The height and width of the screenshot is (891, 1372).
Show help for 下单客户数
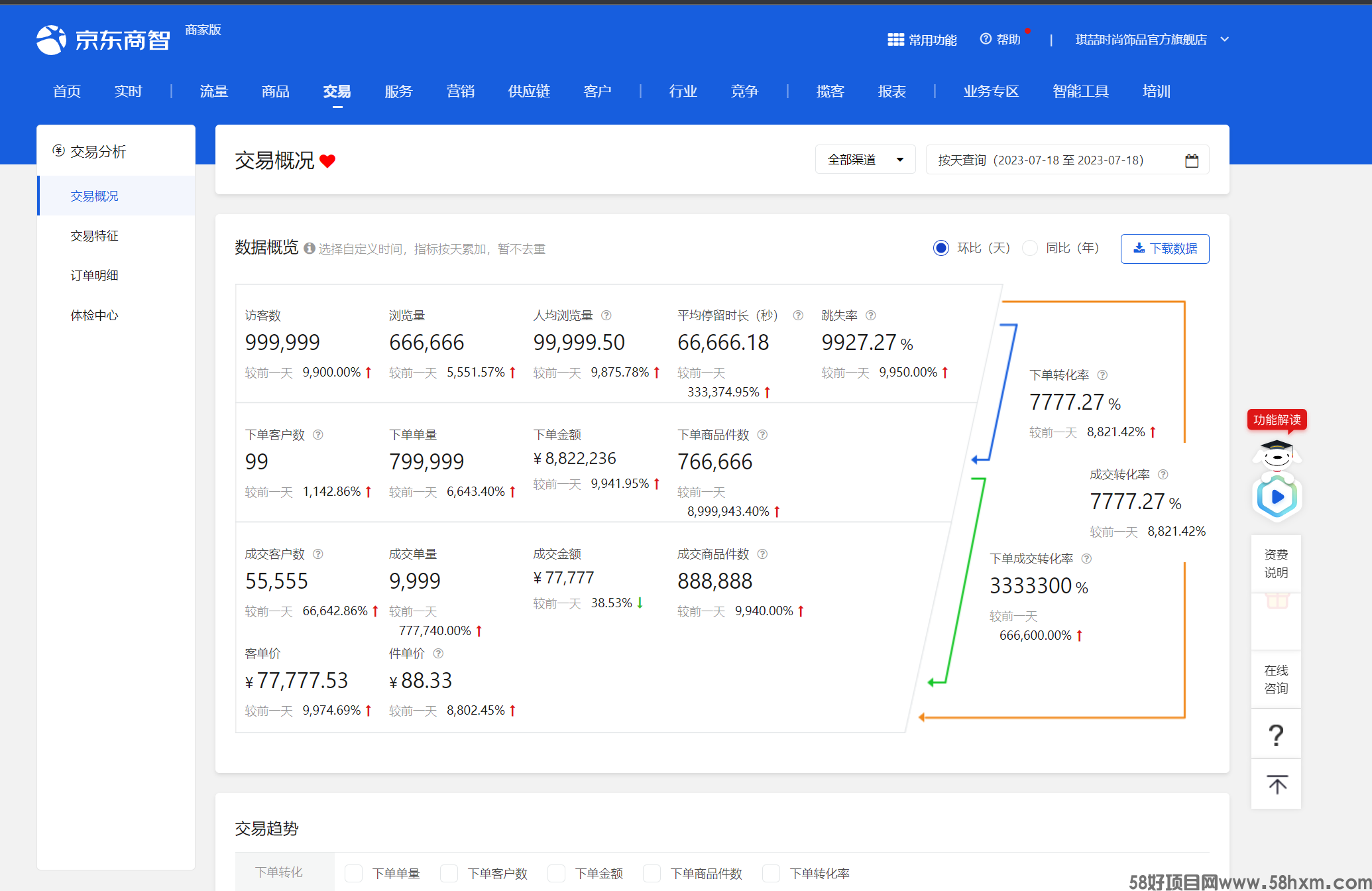click(318, 435)
